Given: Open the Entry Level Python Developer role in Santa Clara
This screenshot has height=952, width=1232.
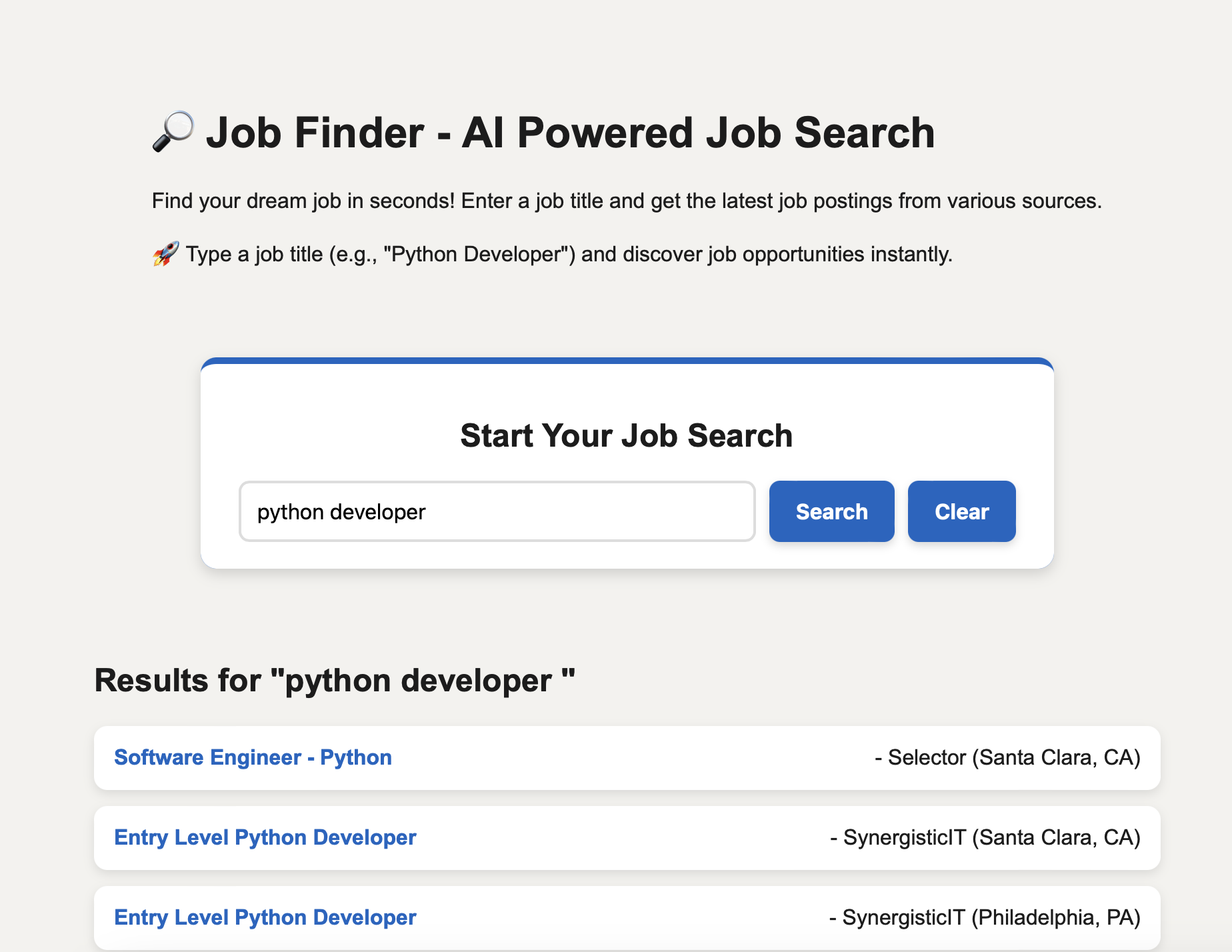Looking at the screenshot, I should coord(265,837).
